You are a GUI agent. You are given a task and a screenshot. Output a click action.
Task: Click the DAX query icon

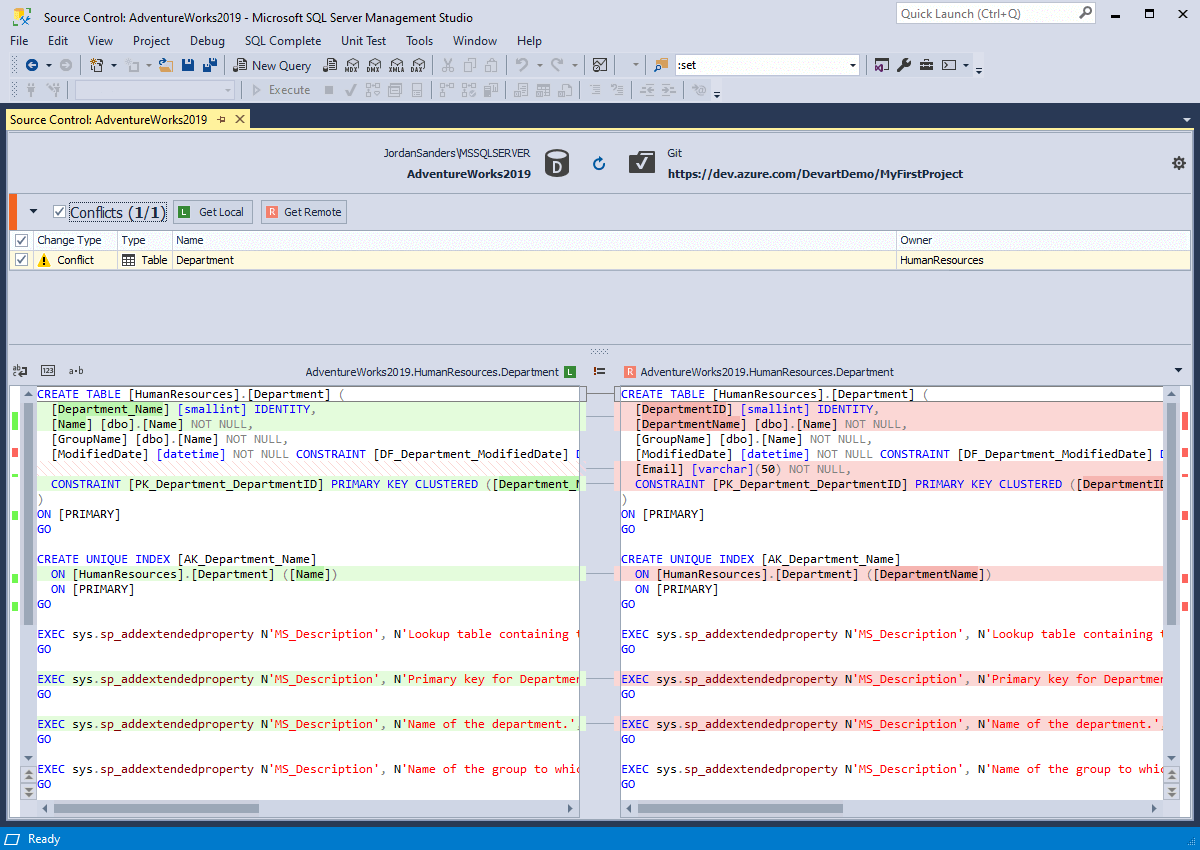coord(417,66)
